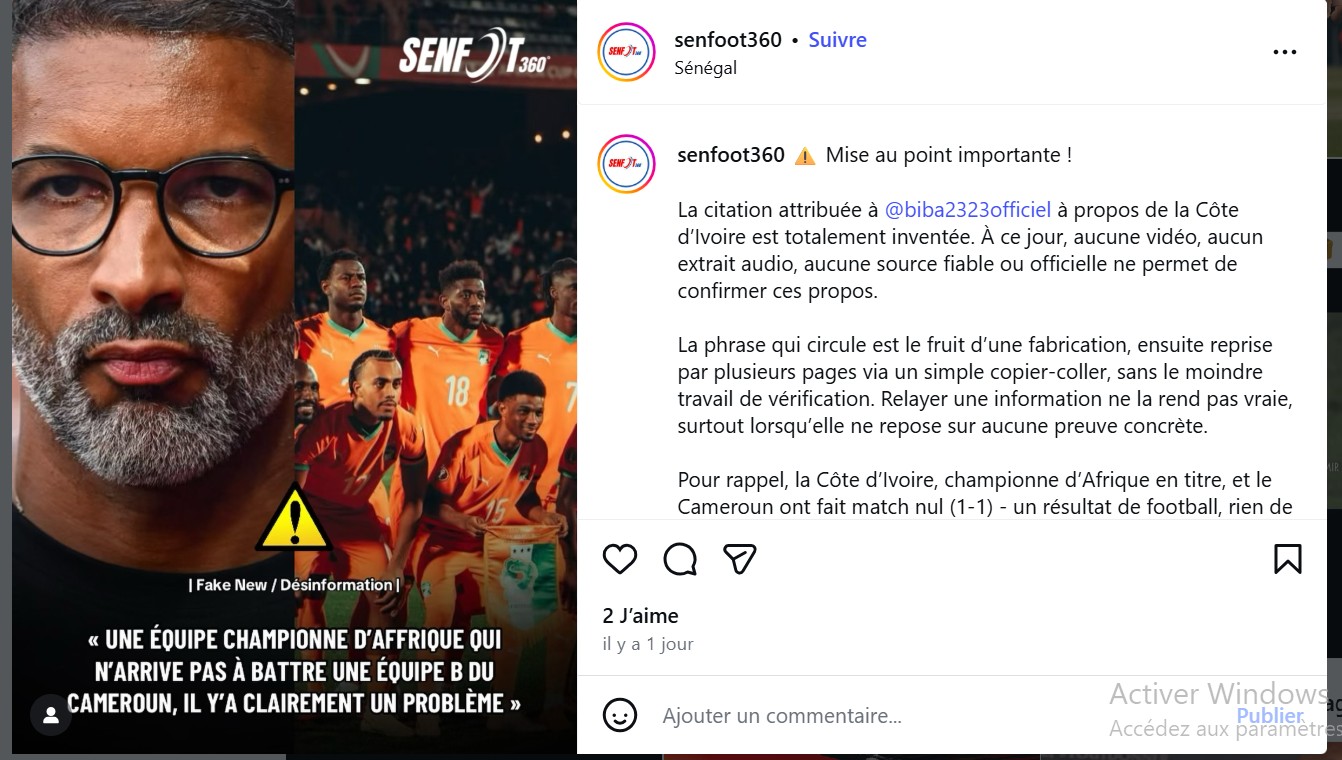Open the Sénégal location link
Image resolution: width=1342 pixels, height=760 pixels.
point(706,68)
